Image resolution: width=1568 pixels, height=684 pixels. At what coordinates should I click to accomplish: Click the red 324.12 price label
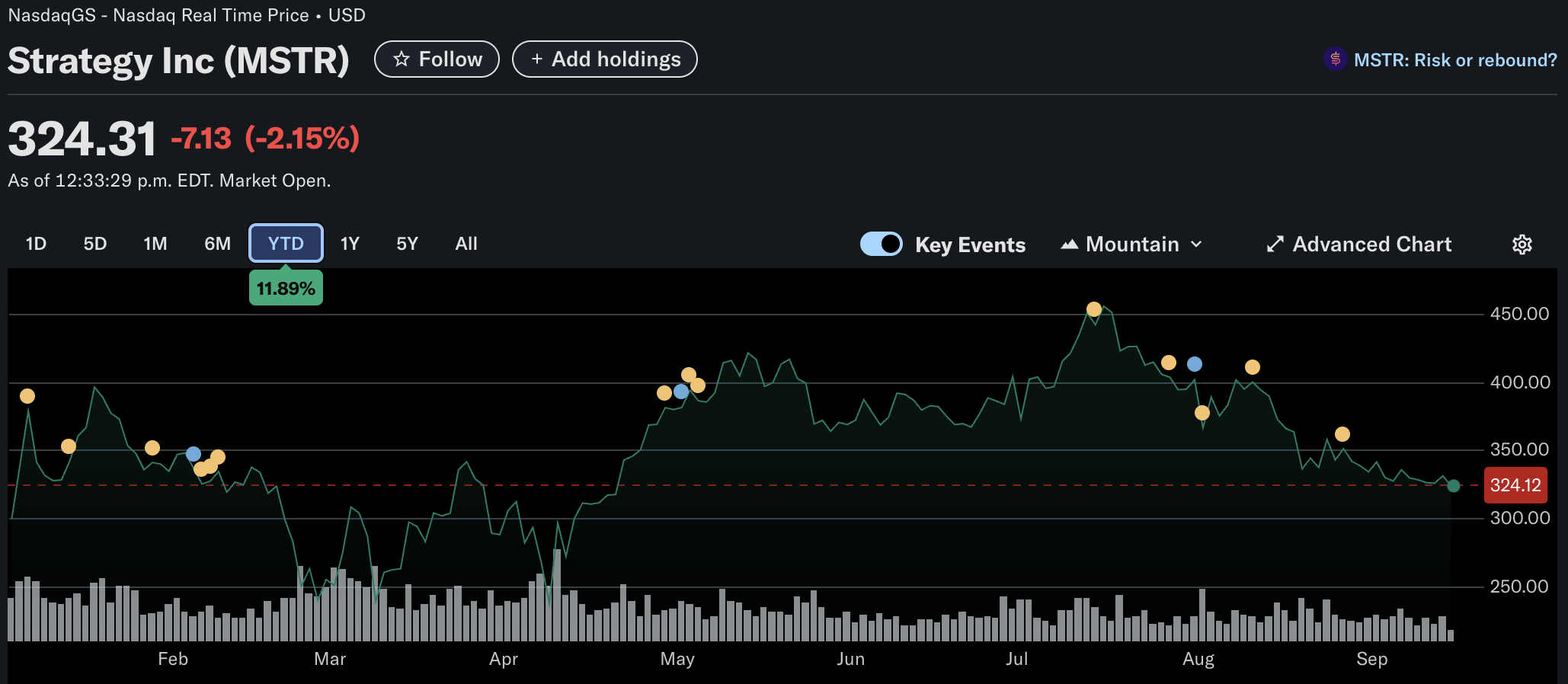pyautogui.click(x=1515, y=485)
